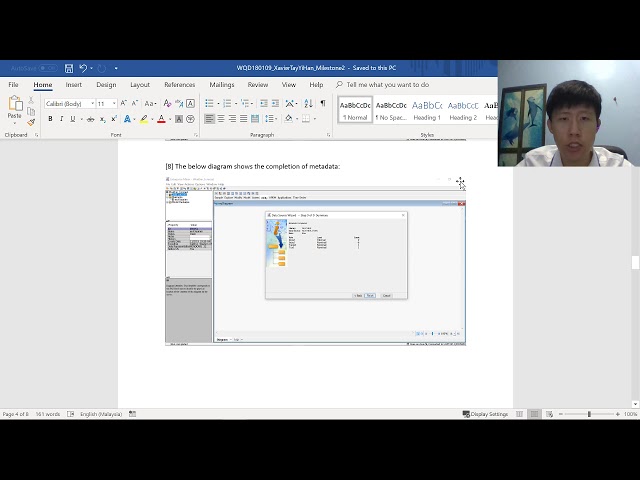
Task: Clear all formatting icon
Action: coord(167,103)
